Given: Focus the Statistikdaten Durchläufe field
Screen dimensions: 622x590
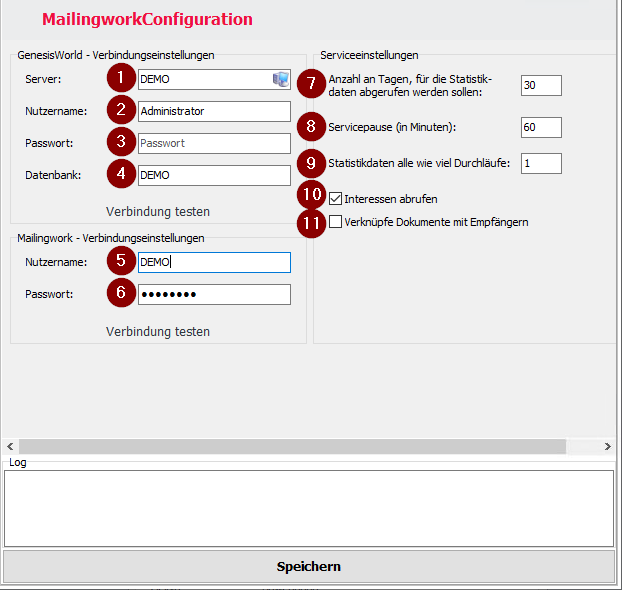Looking at the screenshot, I should pyautogui.click(x=541, y=163).
